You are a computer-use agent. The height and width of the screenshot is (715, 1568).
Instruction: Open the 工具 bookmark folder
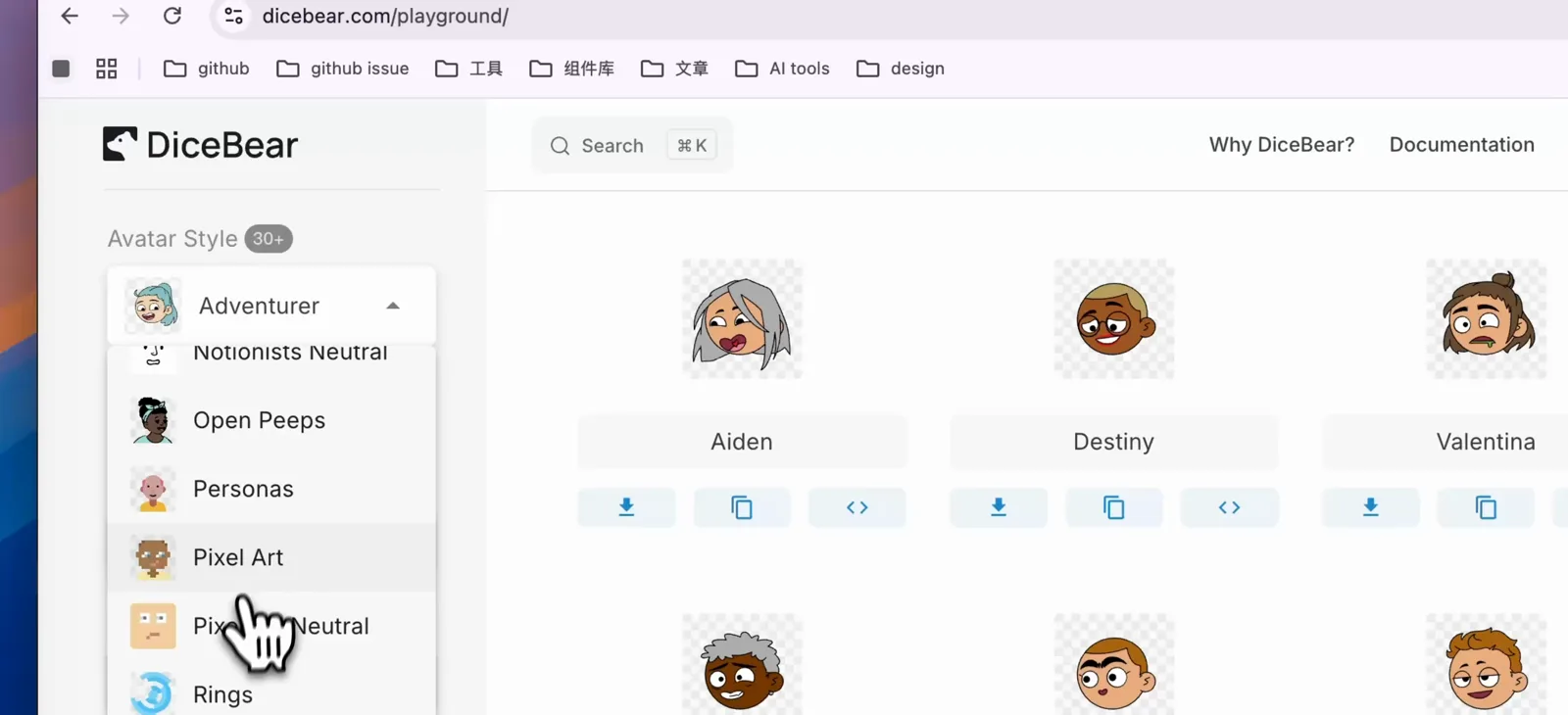click(x=468, y=69)
